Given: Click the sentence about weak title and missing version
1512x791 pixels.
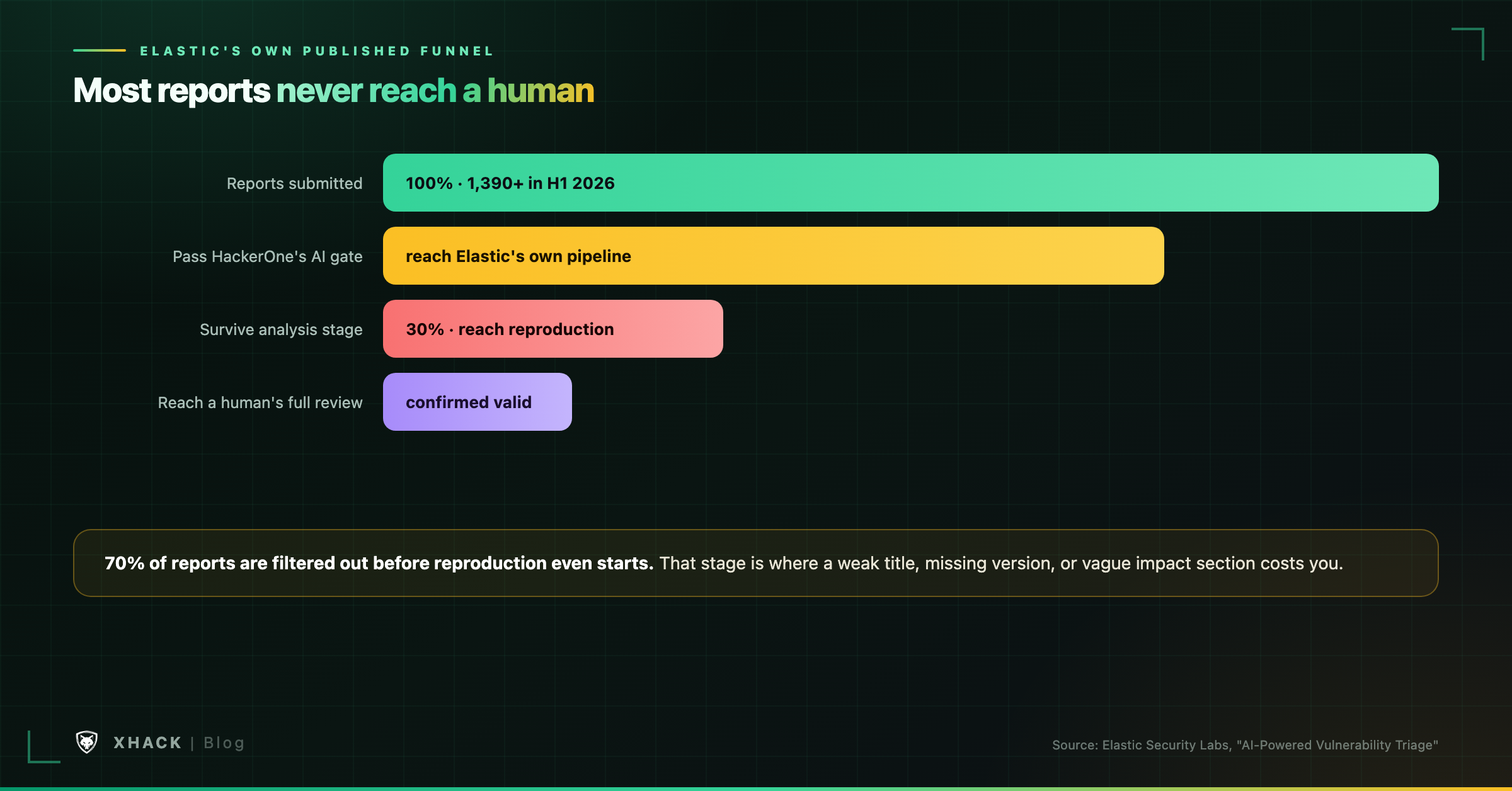Looking at the screenshot, I should (1001, 563).
